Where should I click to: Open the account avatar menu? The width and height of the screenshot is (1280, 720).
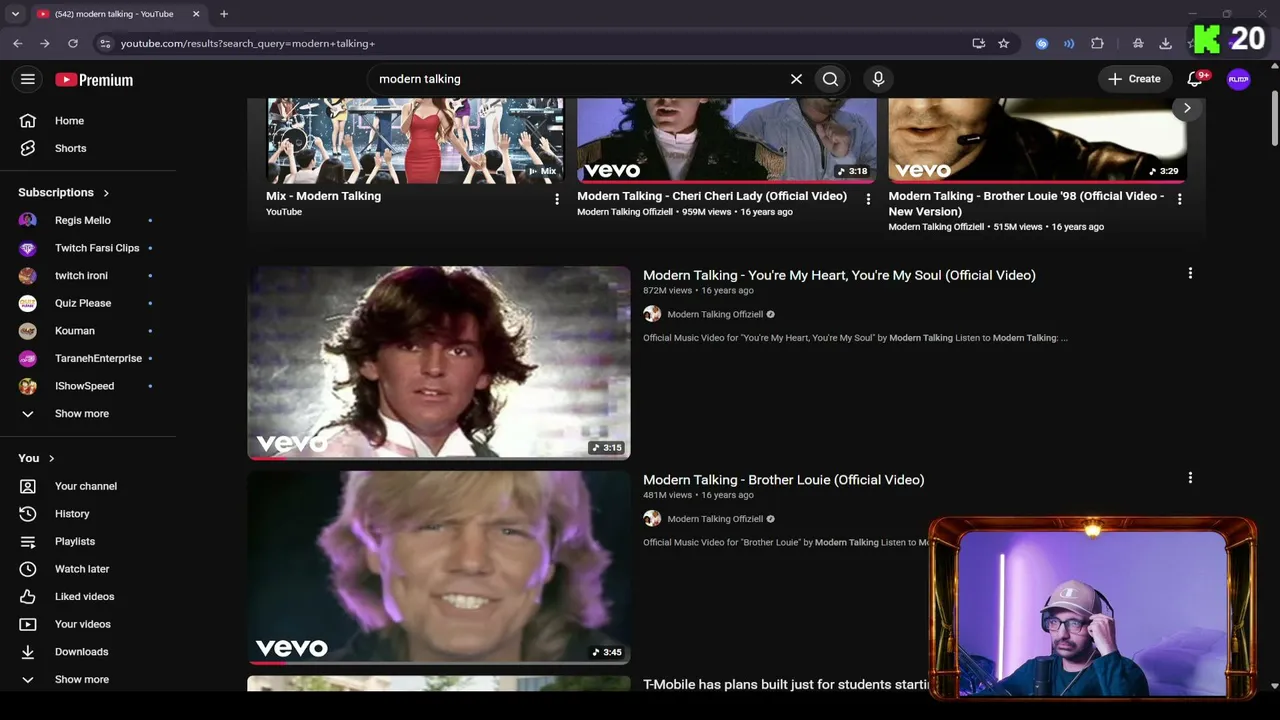point(1239,79)
